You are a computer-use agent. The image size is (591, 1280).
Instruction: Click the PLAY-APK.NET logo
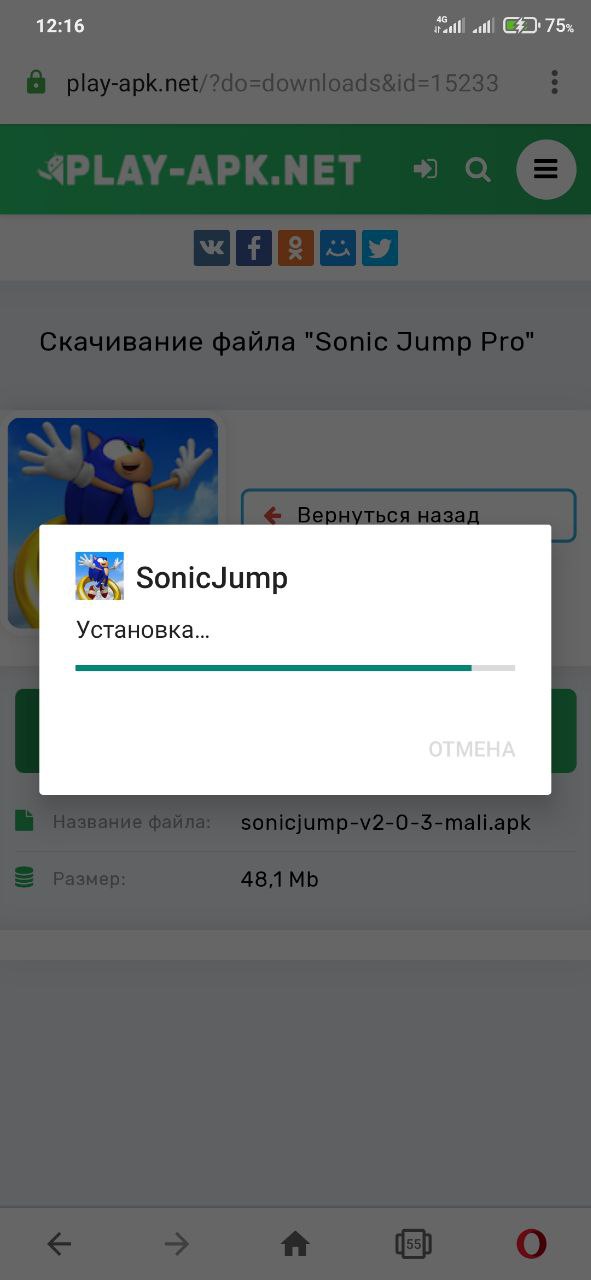(x=198, y=170)
